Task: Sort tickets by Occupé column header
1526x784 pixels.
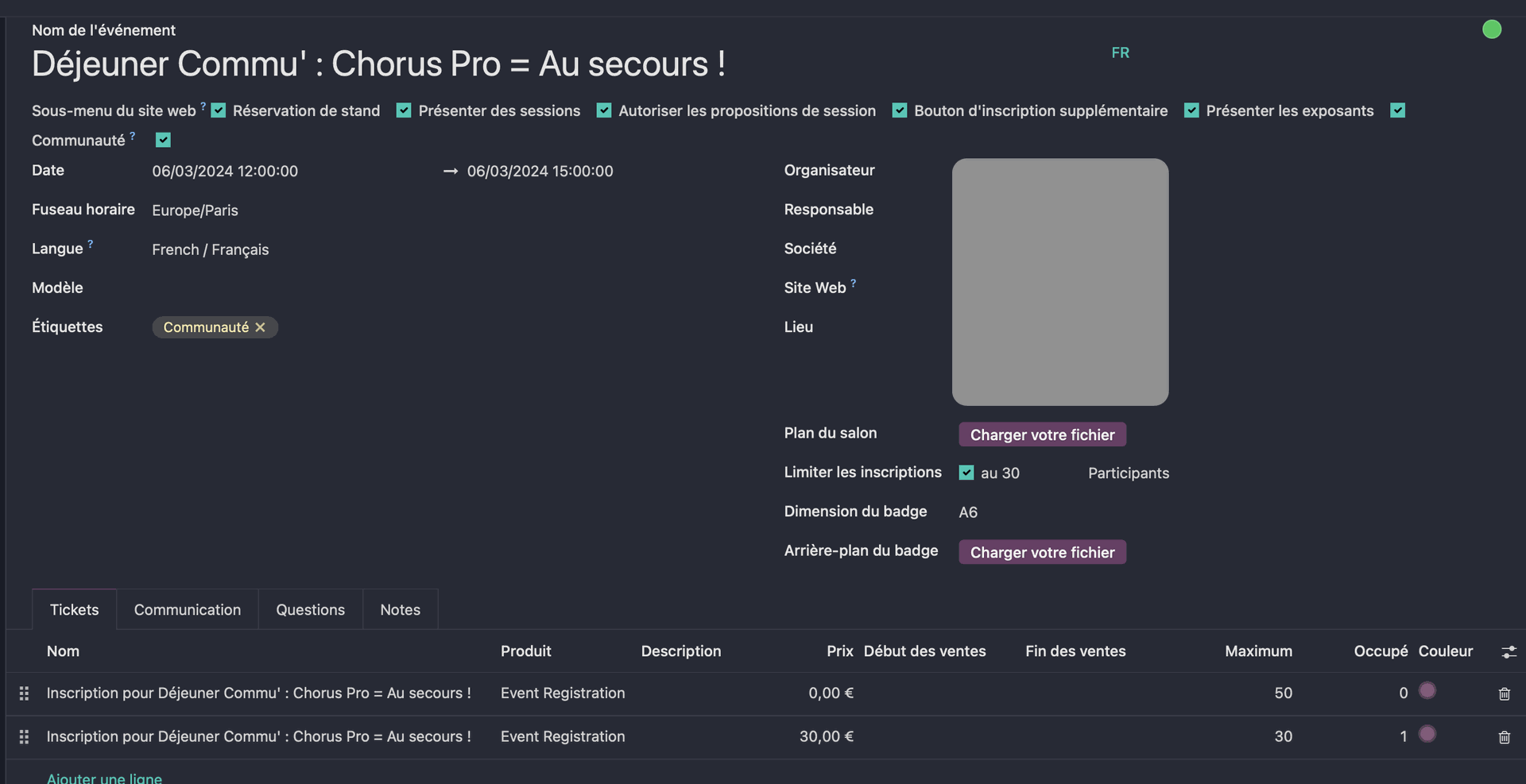Action: (x=1381, y=651)
